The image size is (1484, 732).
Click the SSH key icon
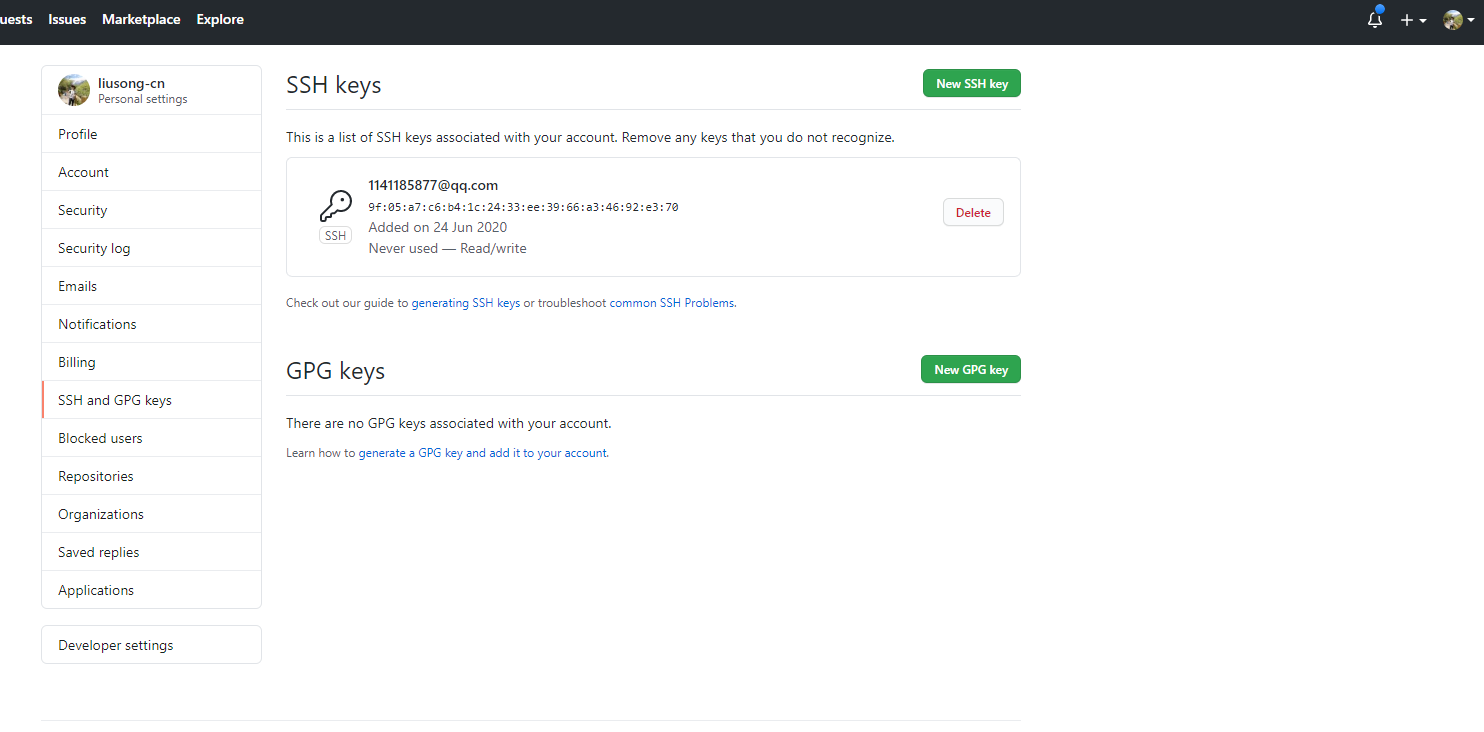[x=335, y=207]
